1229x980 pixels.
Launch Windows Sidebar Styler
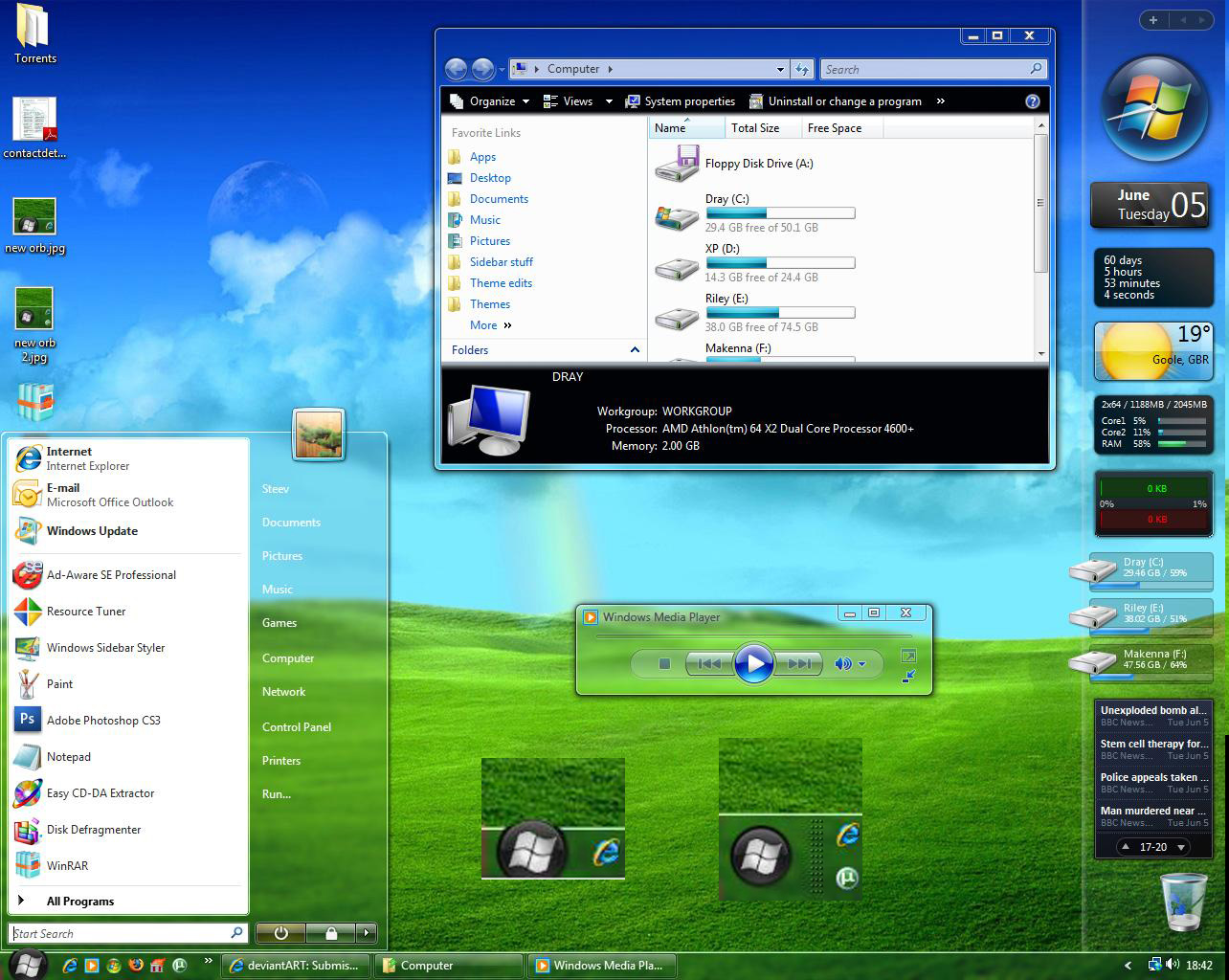pos(129,648)
